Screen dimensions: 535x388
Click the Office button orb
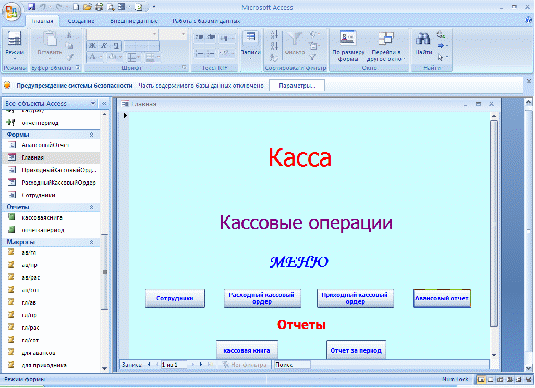(x=12, y=12)
